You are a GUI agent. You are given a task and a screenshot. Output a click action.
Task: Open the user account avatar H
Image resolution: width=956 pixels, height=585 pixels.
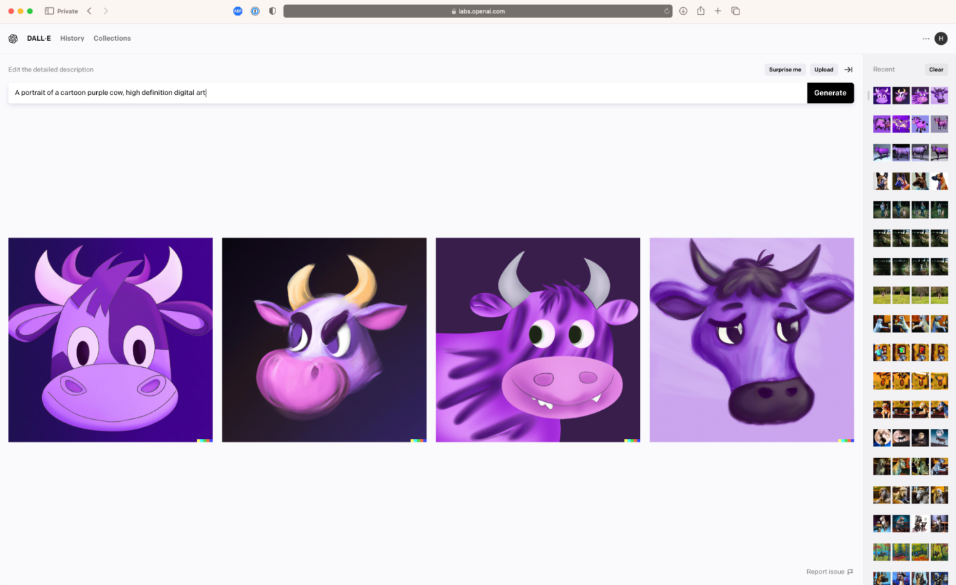click(941, 38)
